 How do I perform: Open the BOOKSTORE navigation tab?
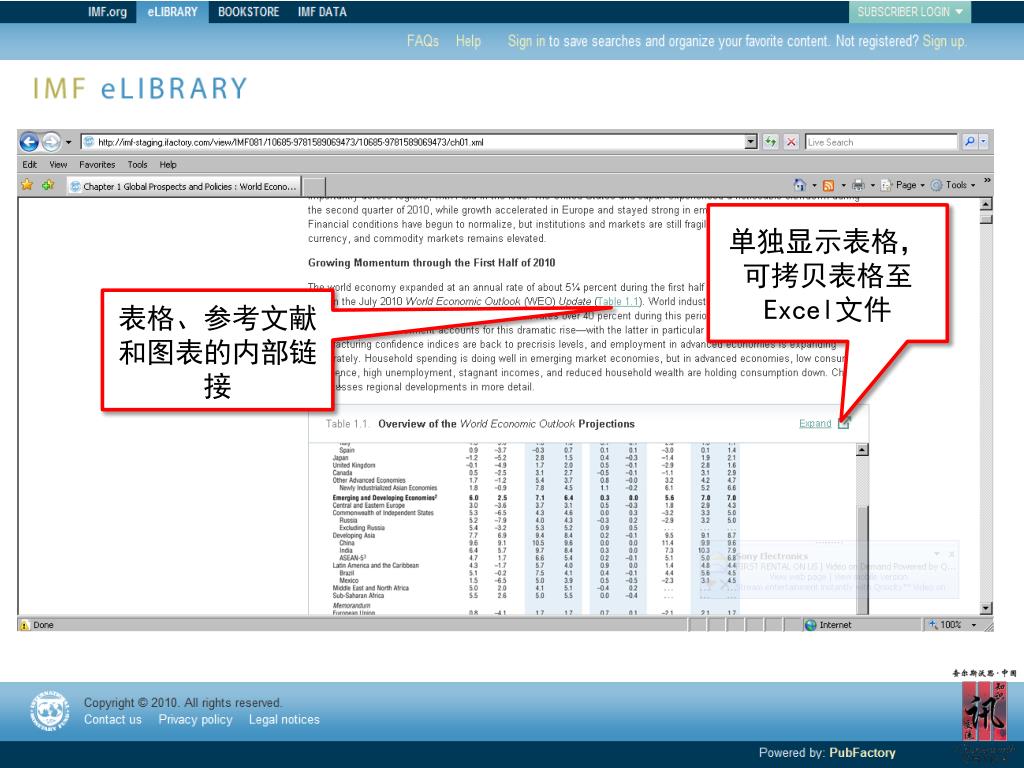click(x=248, y=12)
